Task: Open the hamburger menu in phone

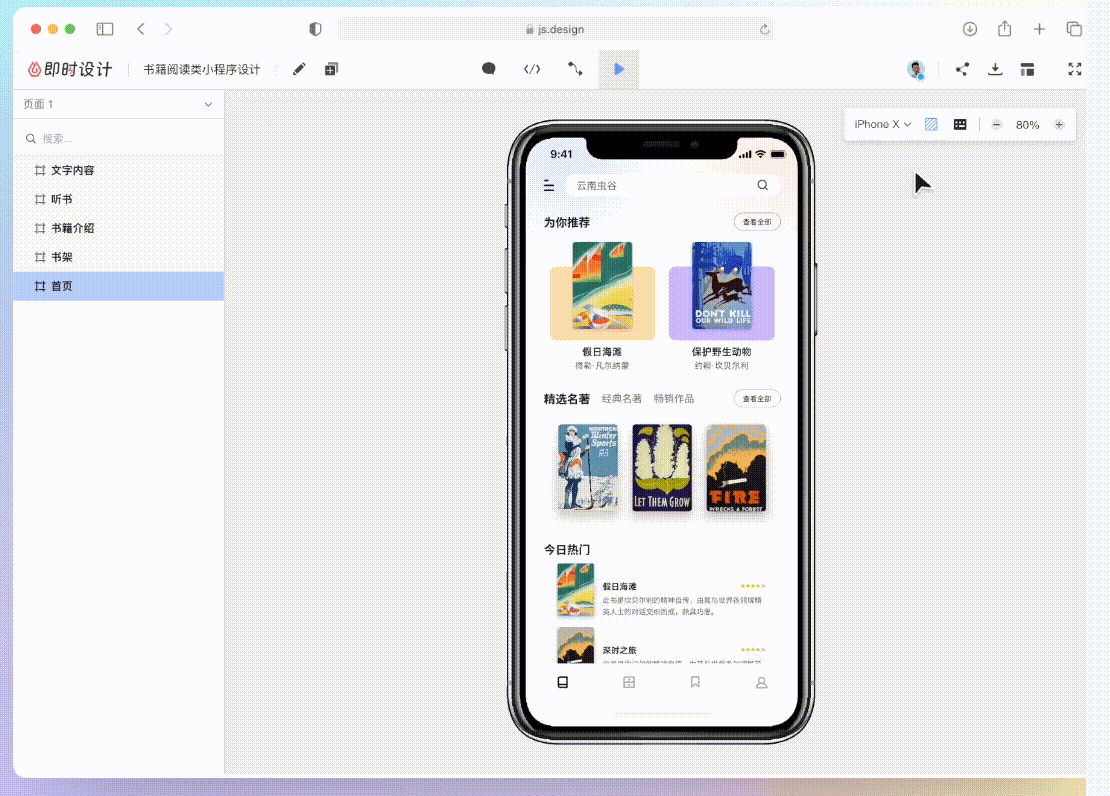Action: (x=549, y=186)
